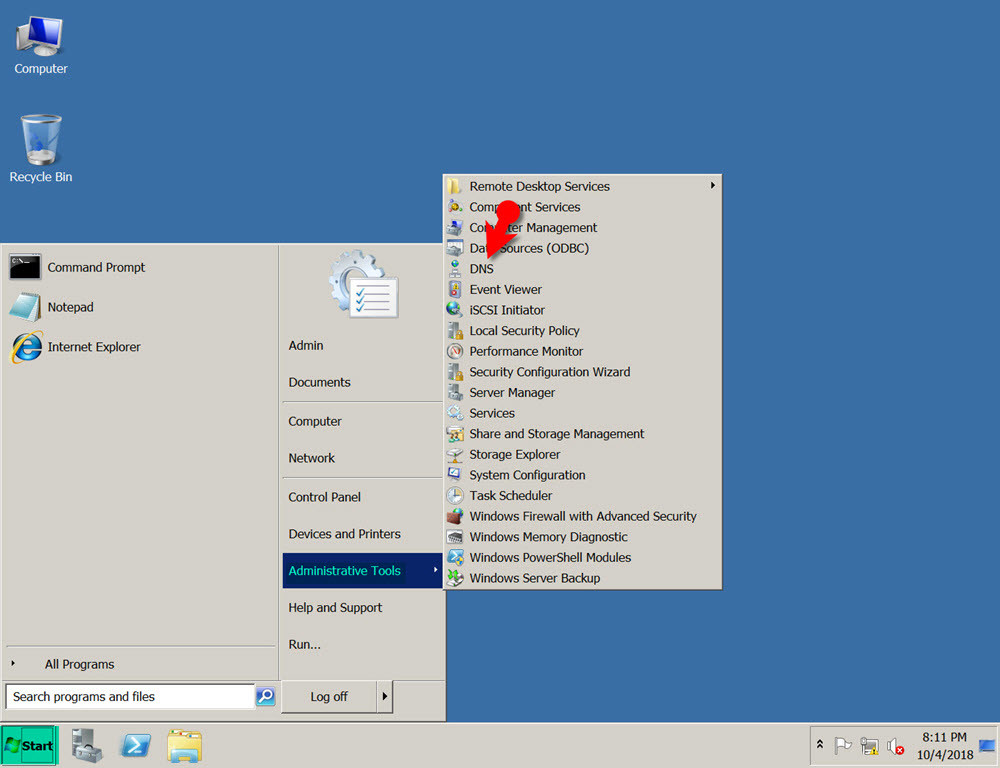
Task: Open Control Panel from Start menu
Action: 324,497
